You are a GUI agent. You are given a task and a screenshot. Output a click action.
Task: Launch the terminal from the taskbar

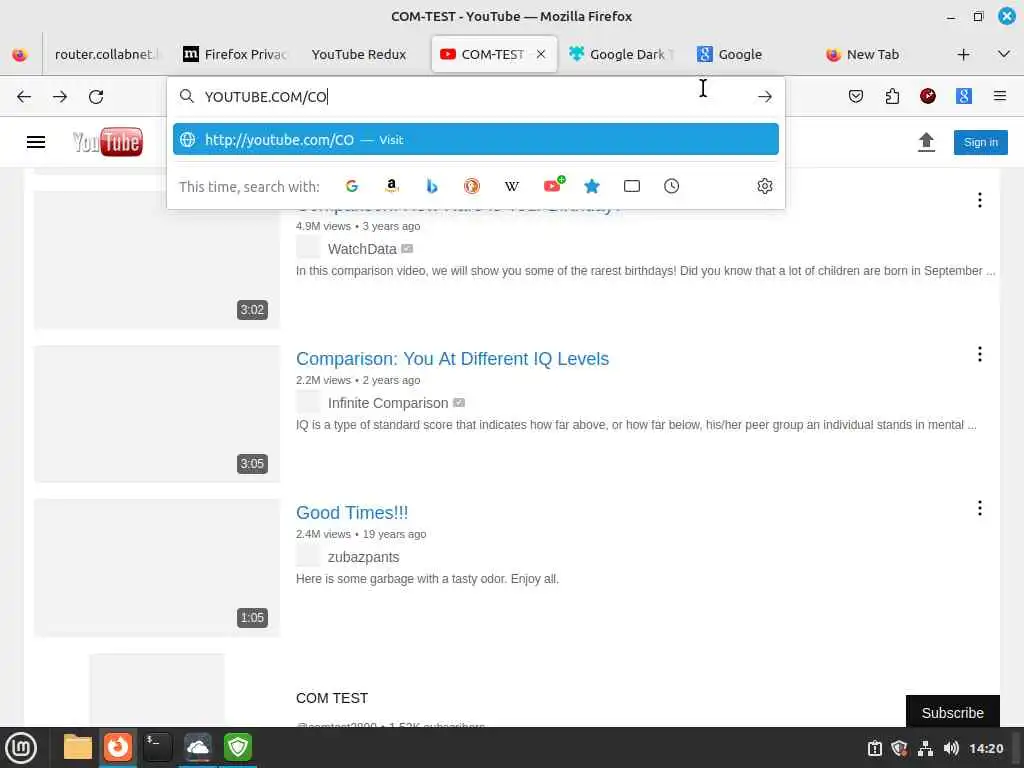[x=157, y=747]
